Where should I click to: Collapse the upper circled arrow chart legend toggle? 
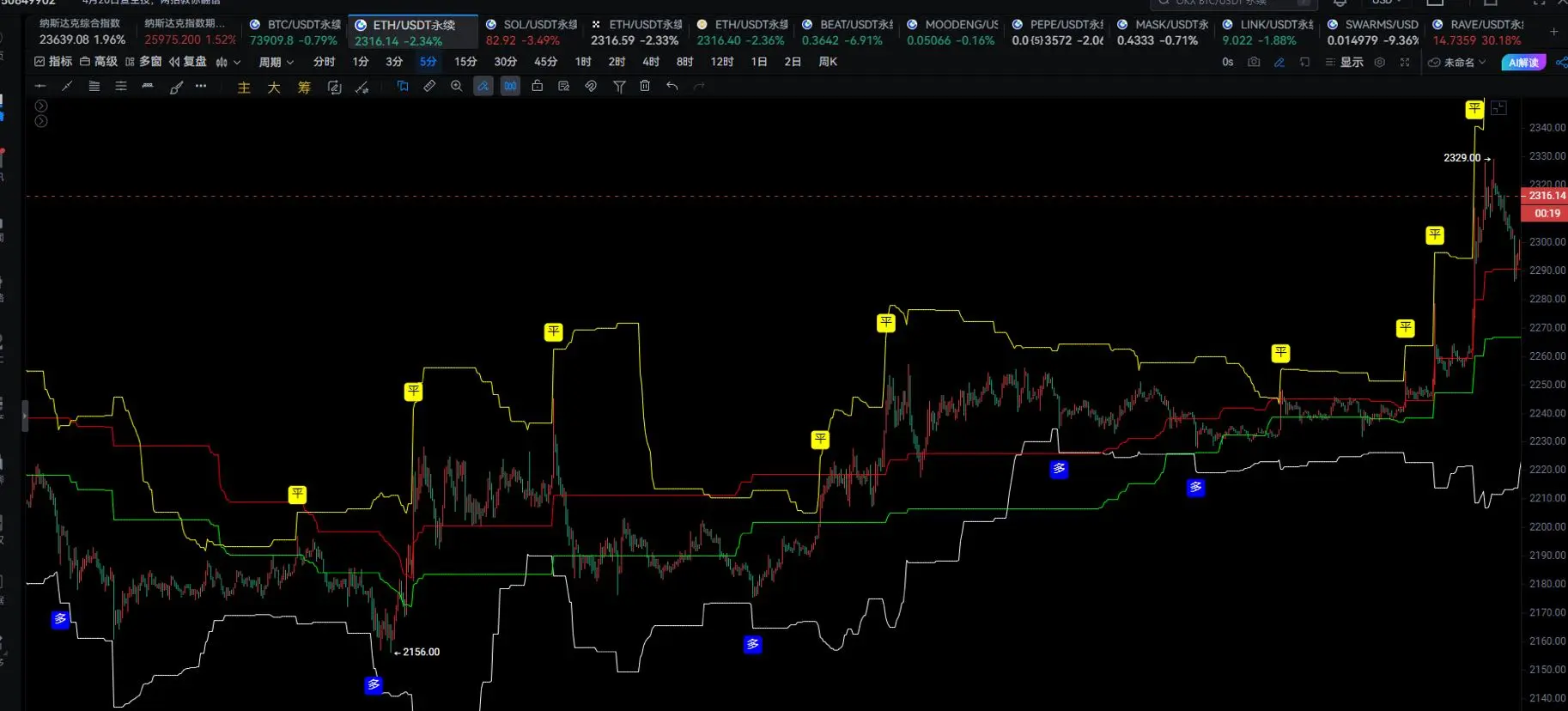pyautogui.click(x=41, y=106)
